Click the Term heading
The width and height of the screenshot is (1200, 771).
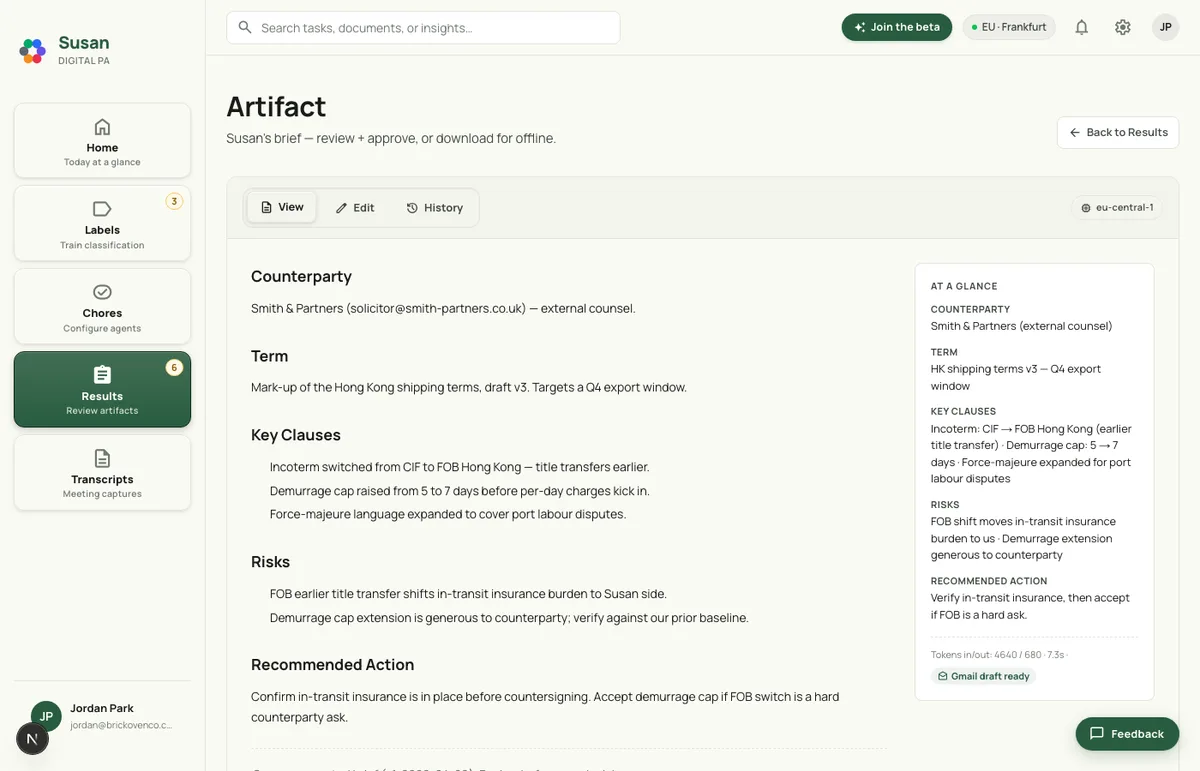[x=269, y=356]
